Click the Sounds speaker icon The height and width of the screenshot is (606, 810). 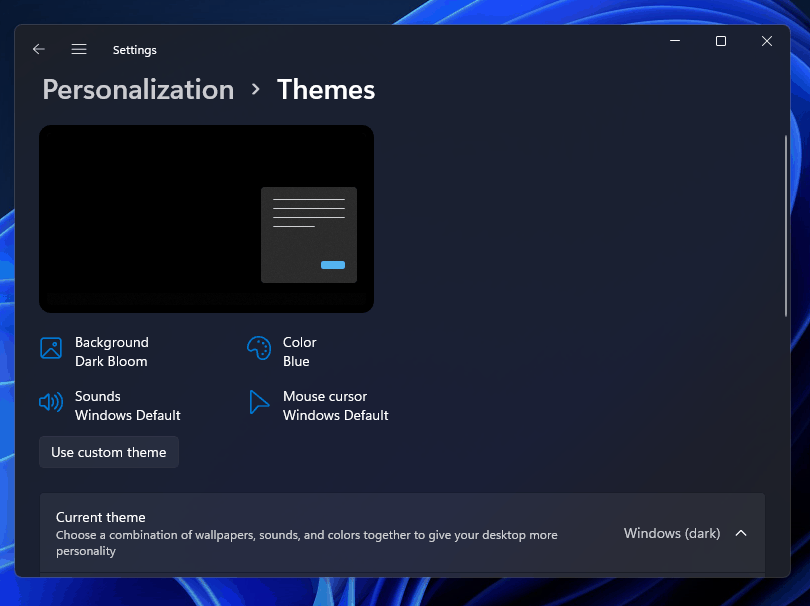point(51,402)
